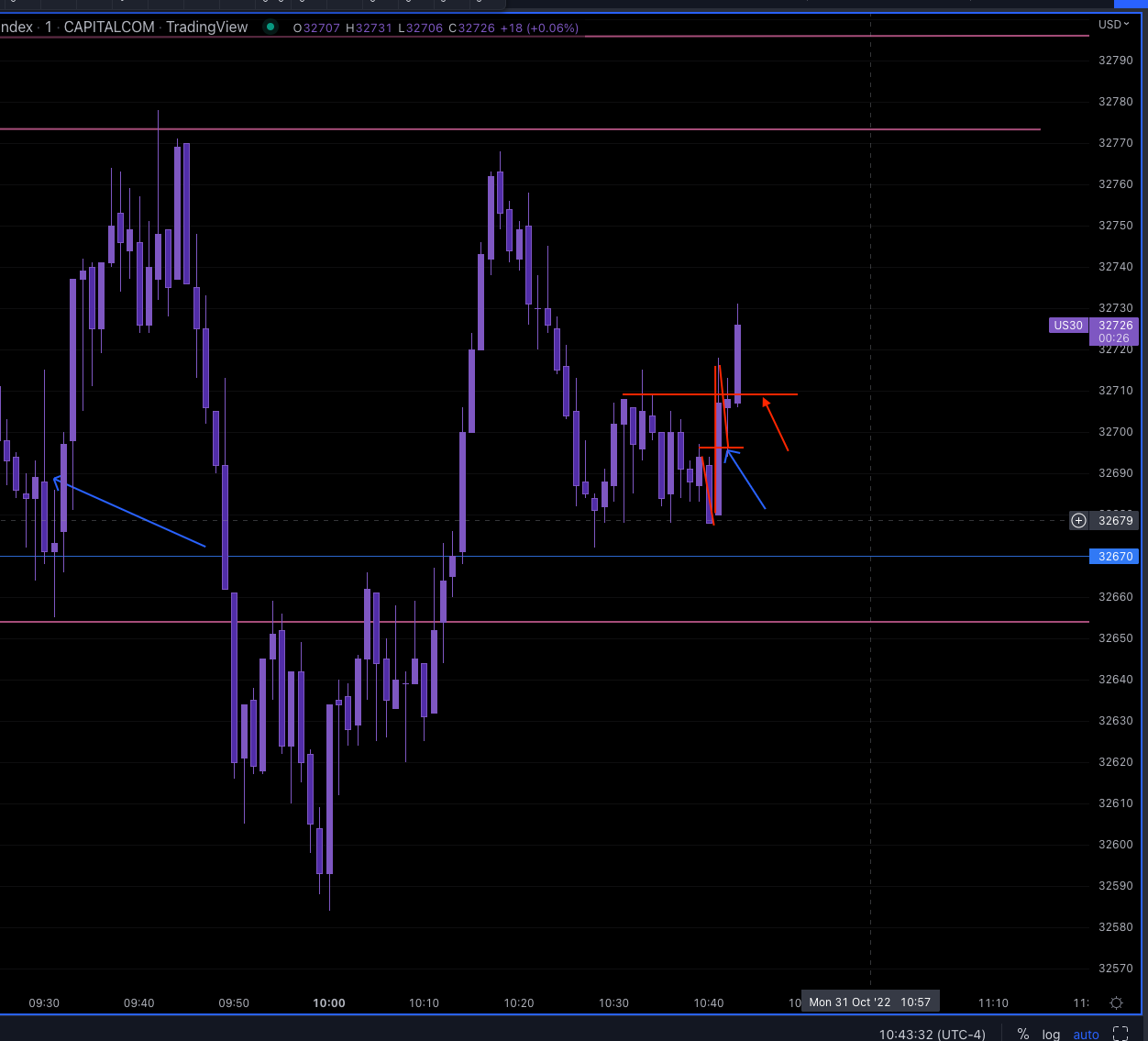Click the US30 price label on the scale
The image size is (1148, 1041).
pyautogui.click(x=1067, y=326)
